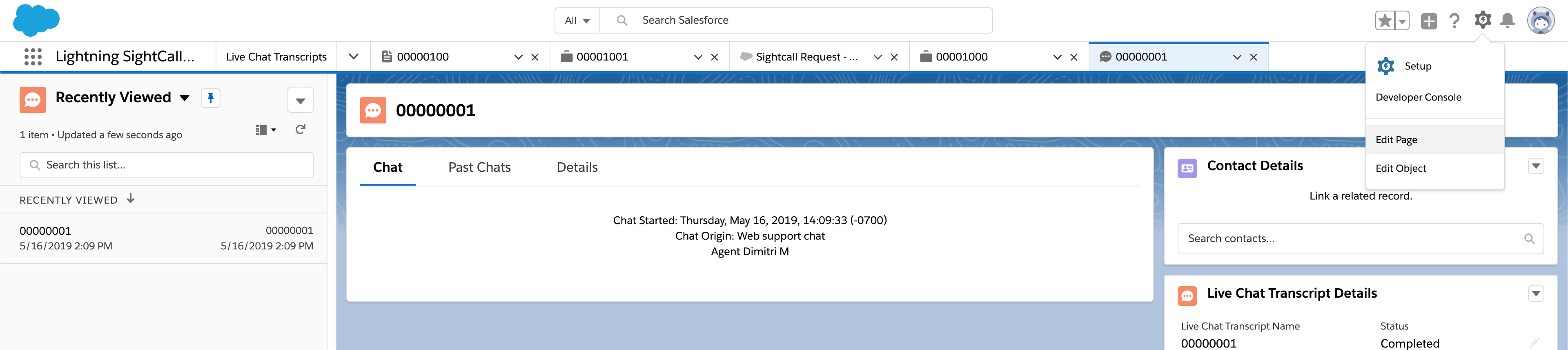Open actions chevron for tab 00001001
Viewport: 1568px width, 350px height.
click(x=698, y=57)
